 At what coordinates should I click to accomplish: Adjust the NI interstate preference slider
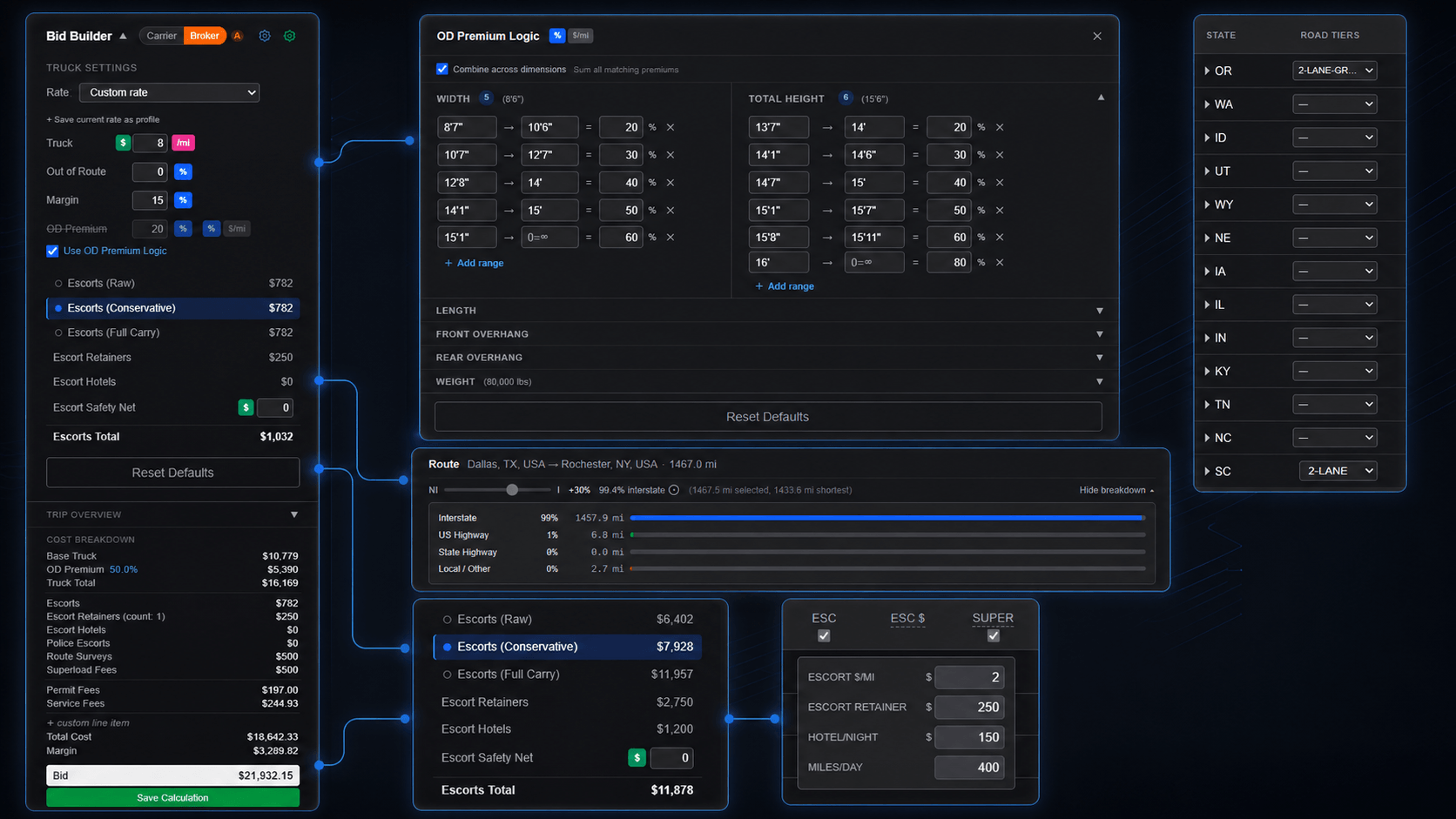[x=512, y=490]
